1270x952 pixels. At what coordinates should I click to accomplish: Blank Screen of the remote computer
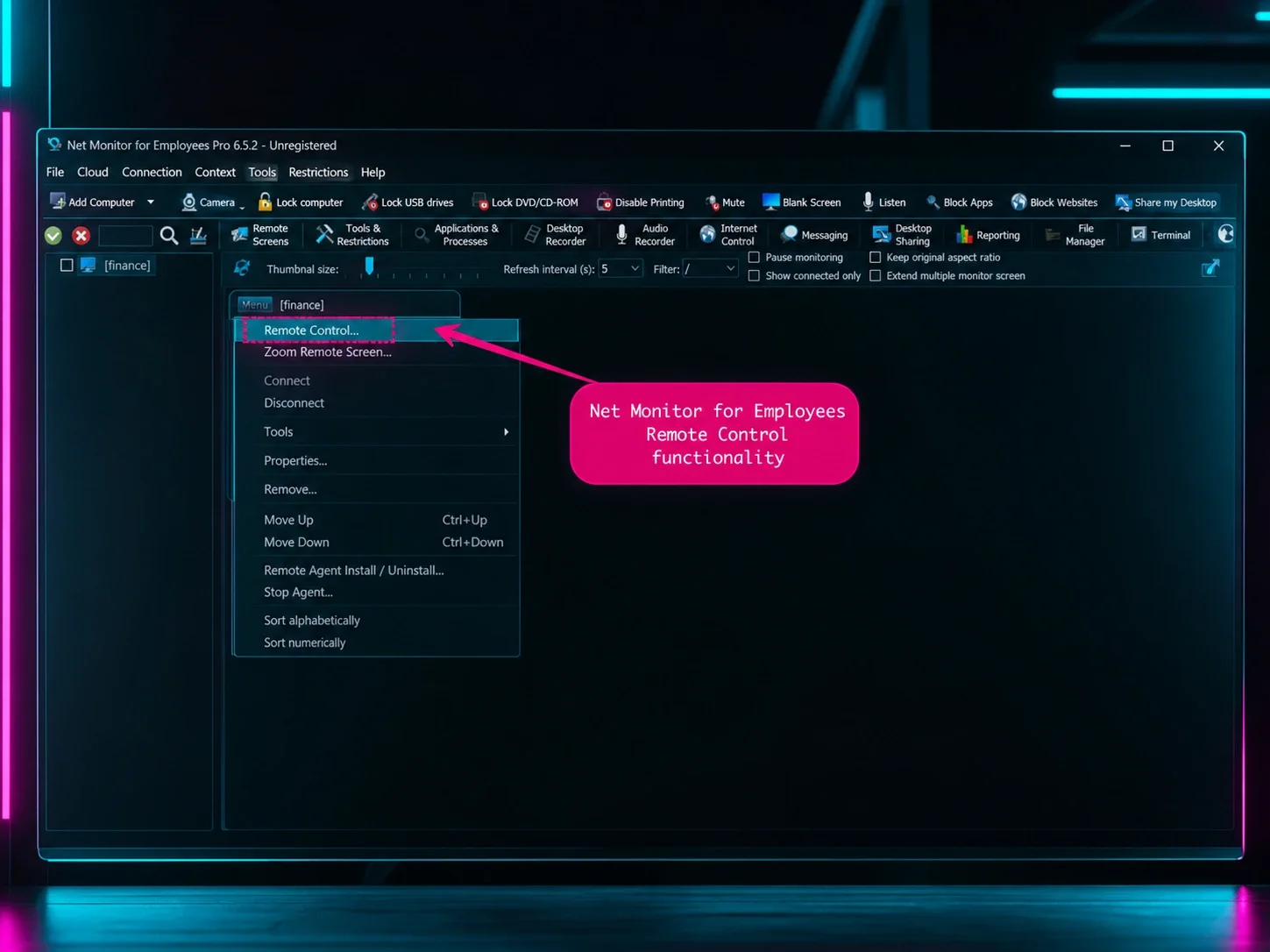[802, 202]
